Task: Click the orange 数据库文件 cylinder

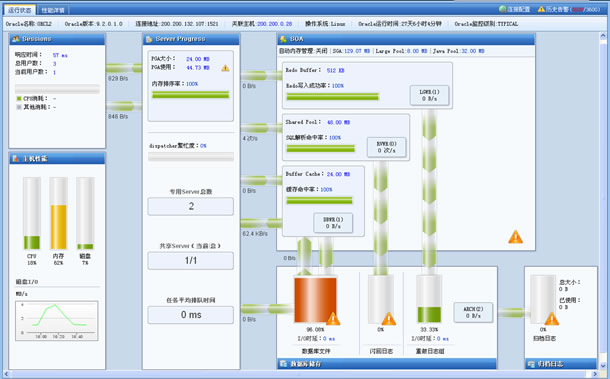Action: 315,299
